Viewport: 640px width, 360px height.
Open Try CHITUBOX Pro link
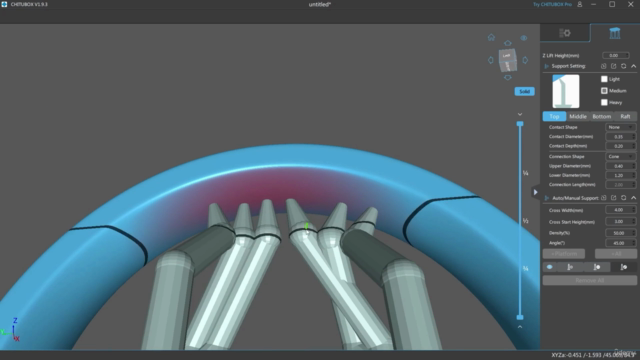[x=552, y=4]
